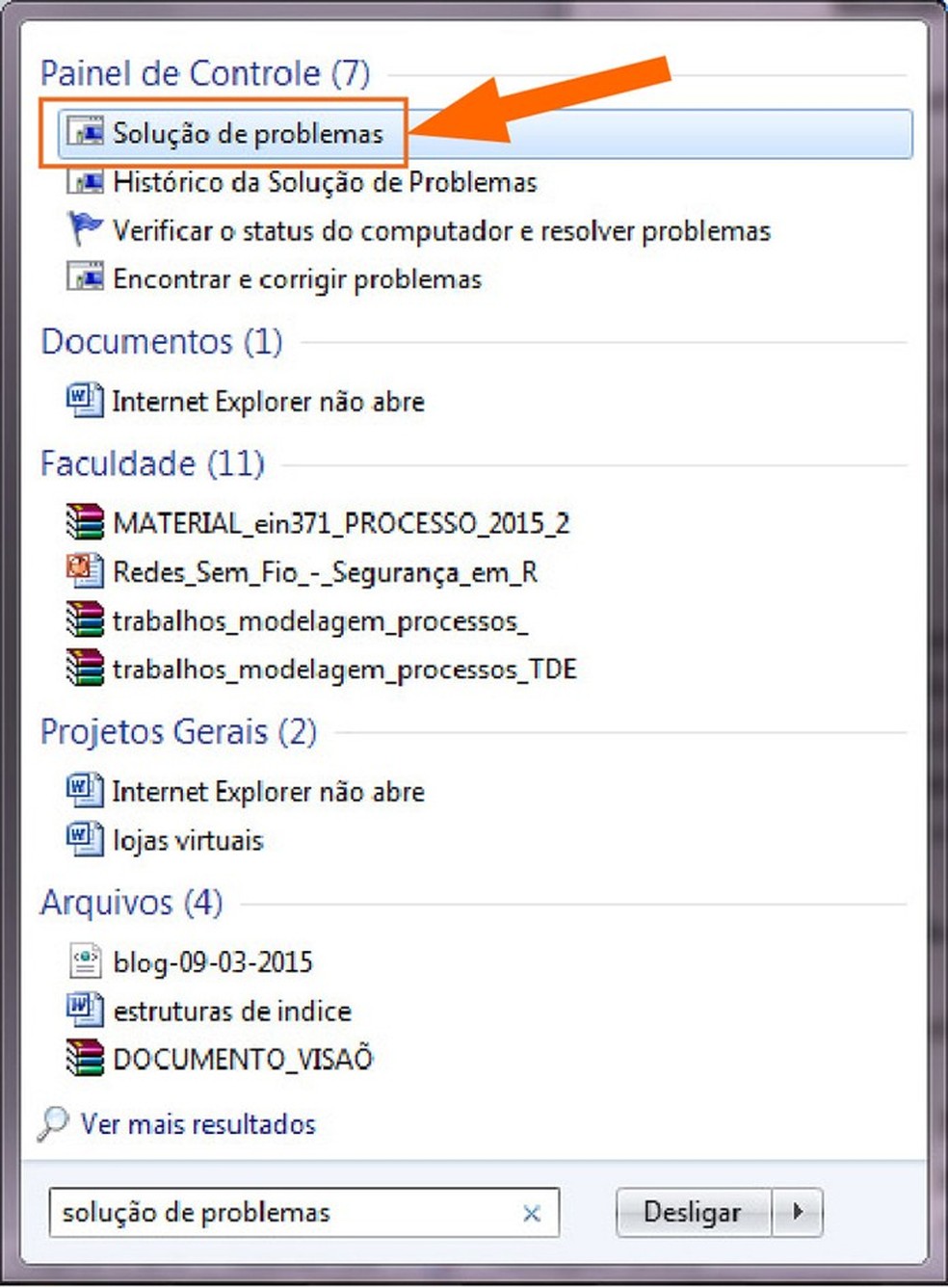The image size is (948, 1288).
Task: Open blog-09-03-2015 file
Action: (213, 961)
